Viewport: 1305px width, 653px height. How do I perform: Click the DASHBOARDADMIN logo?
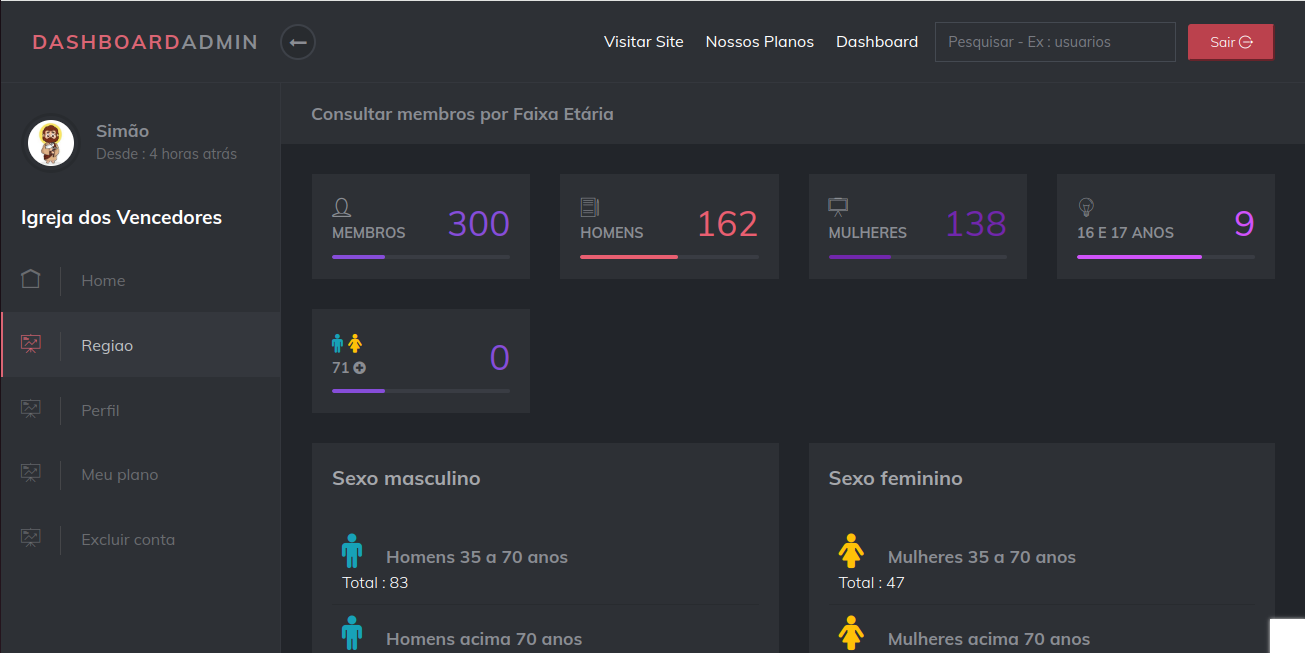point(145,42)
